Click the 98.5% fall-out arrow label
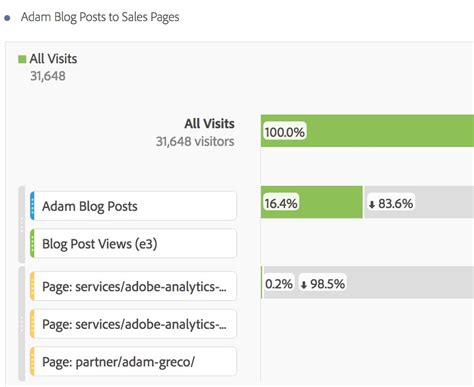474x387 pixels. tap(322, 284)
